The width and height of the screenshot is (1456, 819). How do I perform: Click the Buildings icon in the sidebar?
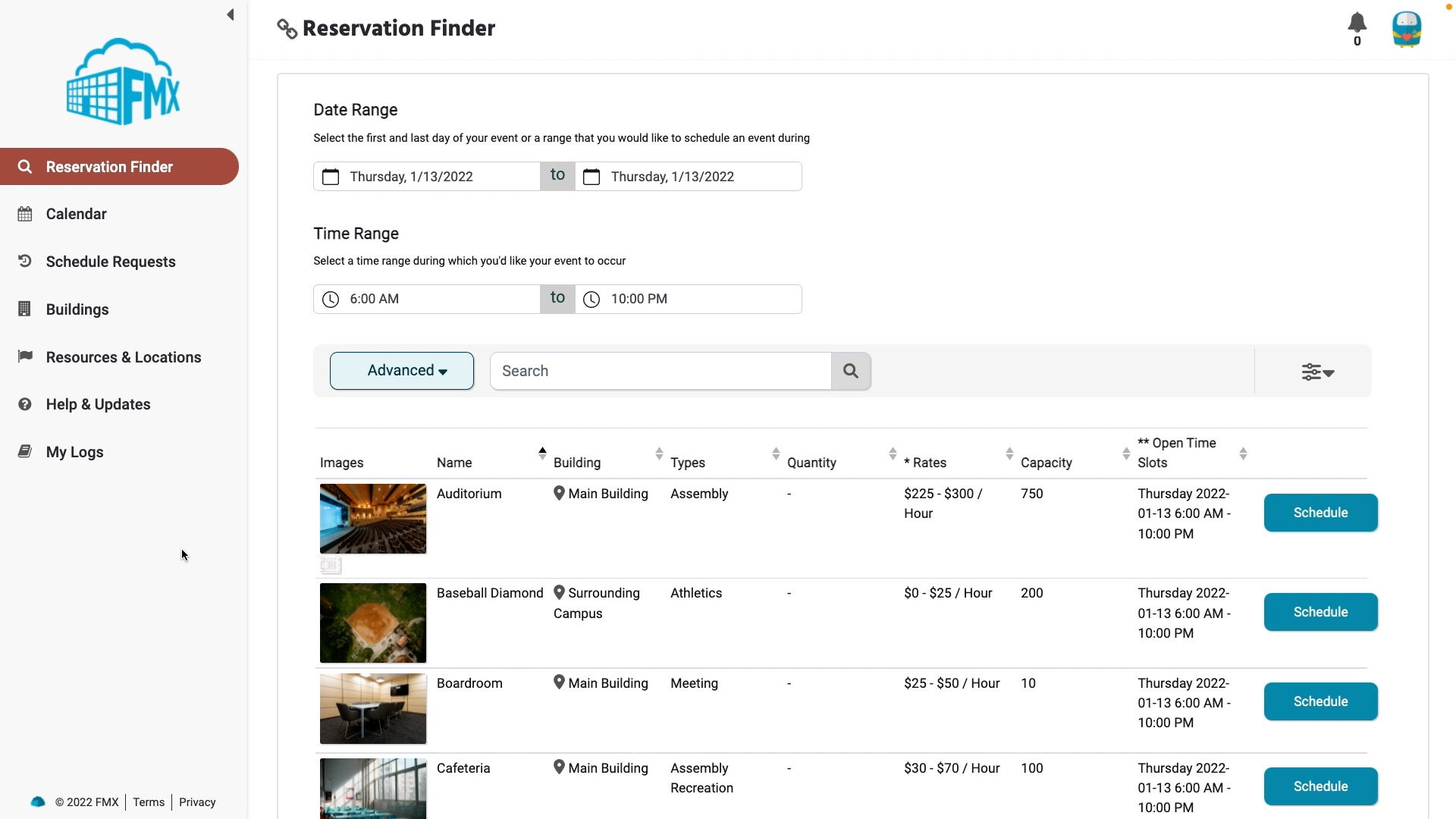tap(25, 309)
